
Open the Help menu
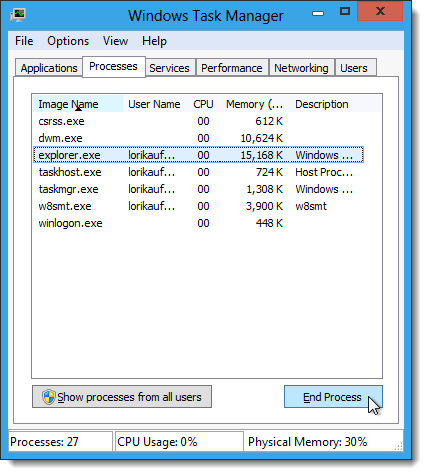(x=154, y=41)
